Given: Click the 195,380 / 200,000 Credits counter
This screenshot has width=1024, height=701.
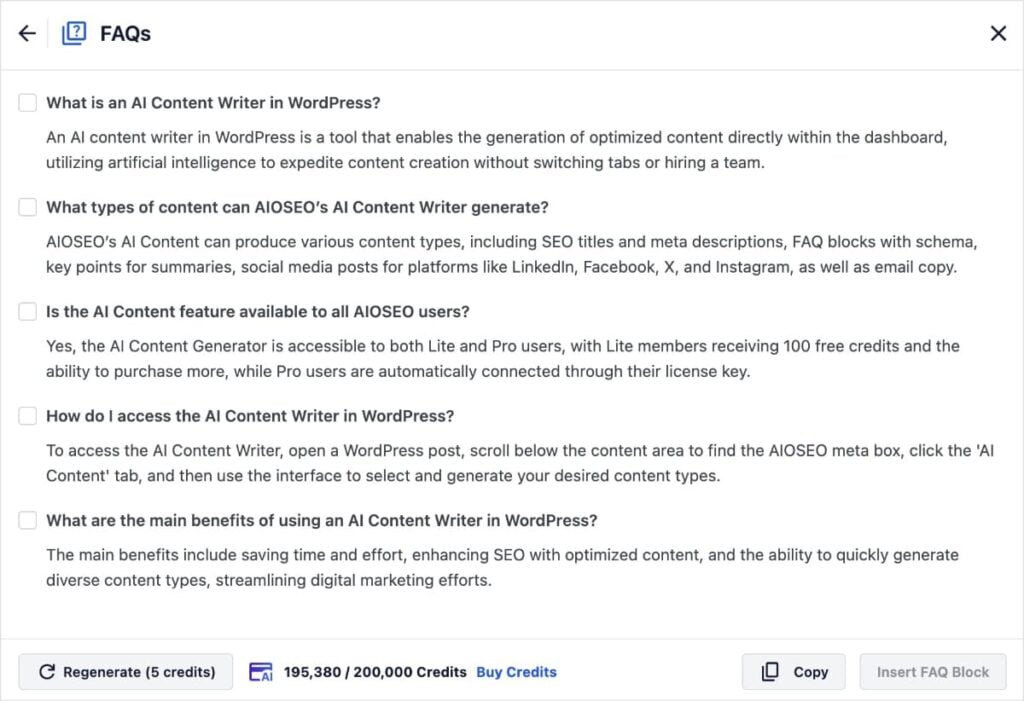Looking at the screenshot, I should (373, 672).
